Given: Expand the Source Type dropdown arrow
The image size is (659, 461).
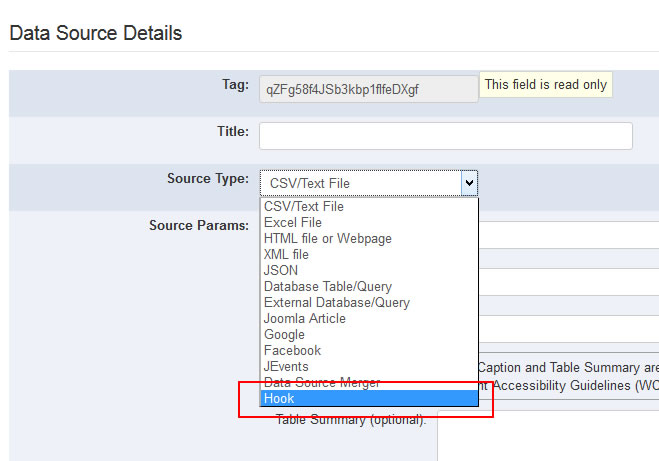Looking at the screenshot, I should coord(468,183).
